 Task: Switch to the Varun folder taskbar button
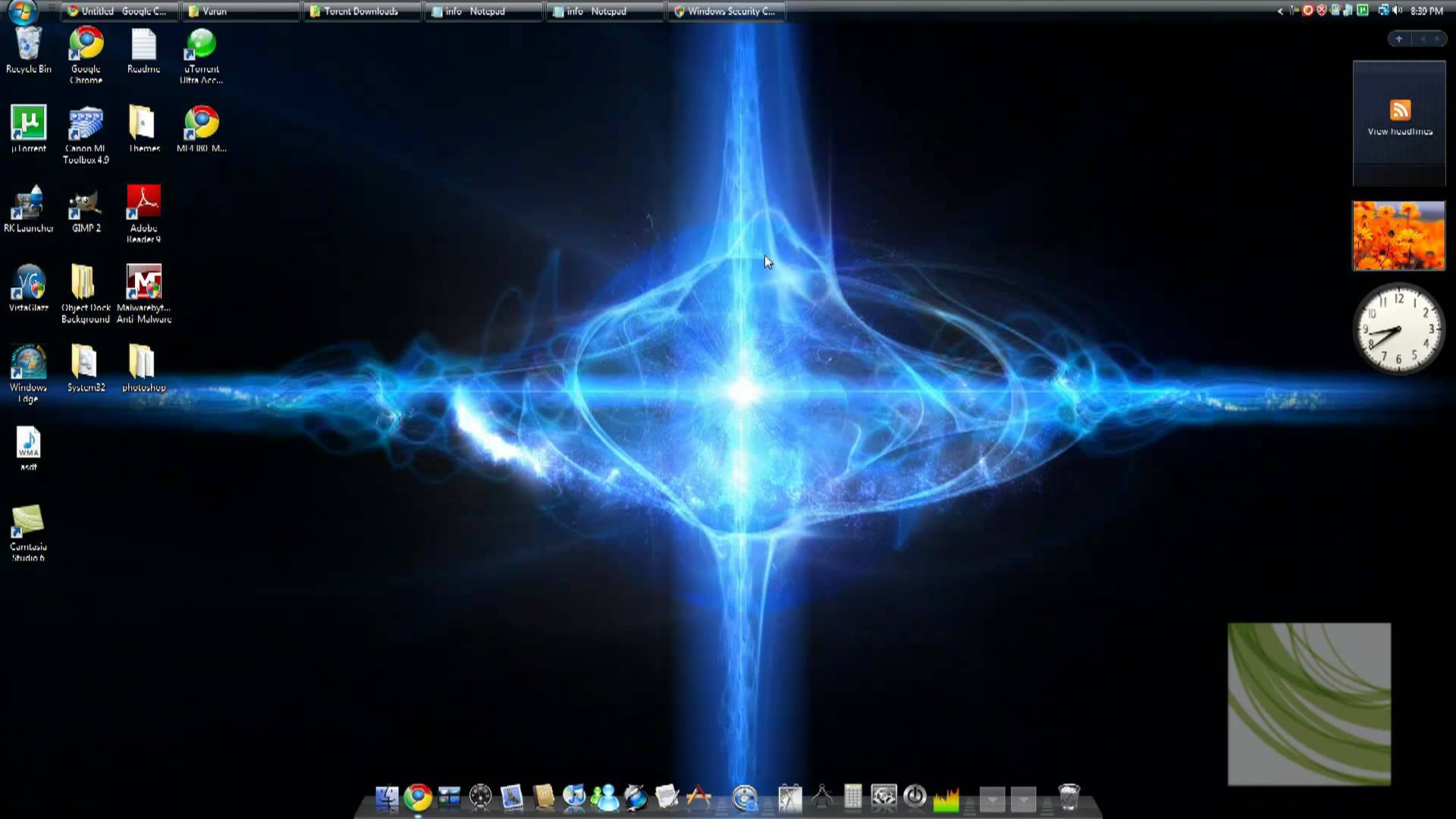[240, 11]
